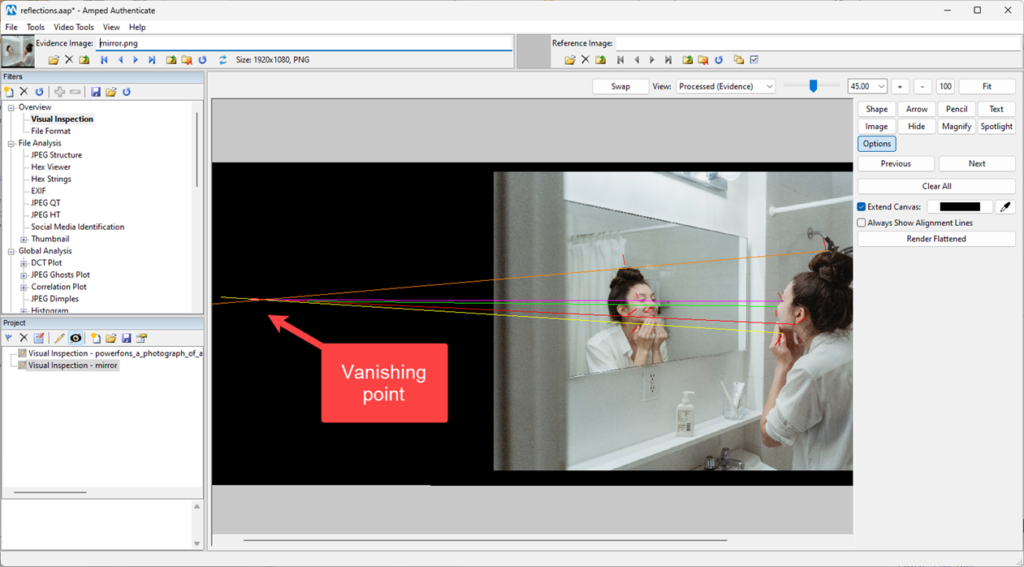Click the Spotlight annotation button
Viewport: 1024px width, 567px height.
[996, 126]
